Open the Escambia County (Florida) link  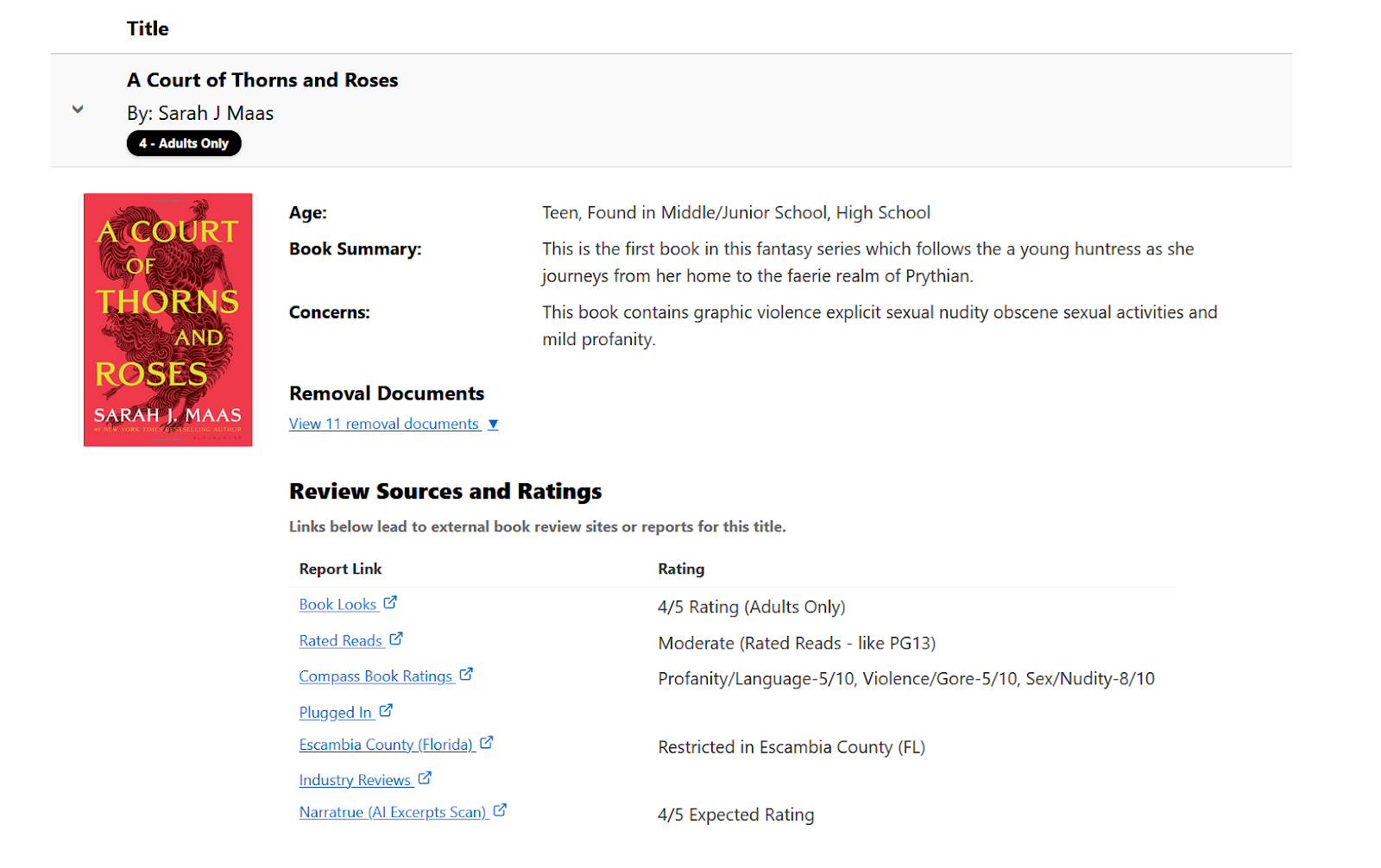coord(386,745)
